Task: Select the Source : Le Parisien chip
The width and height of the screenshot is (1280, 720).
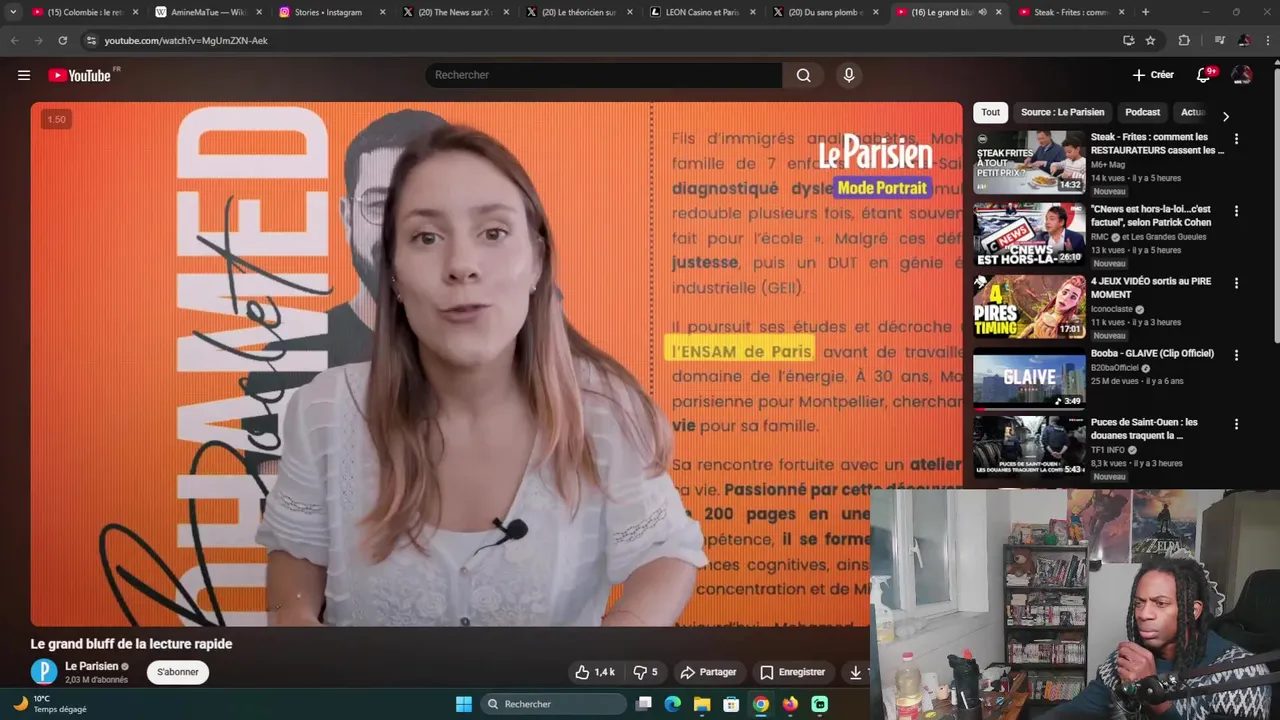Action: tap(1062, 112)
